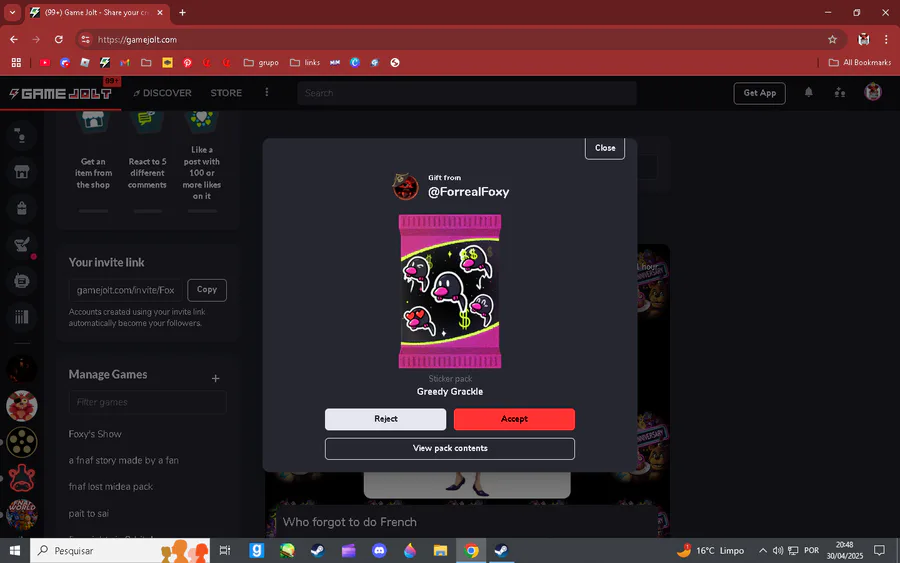Open the STORE tab

pos(226,93)
